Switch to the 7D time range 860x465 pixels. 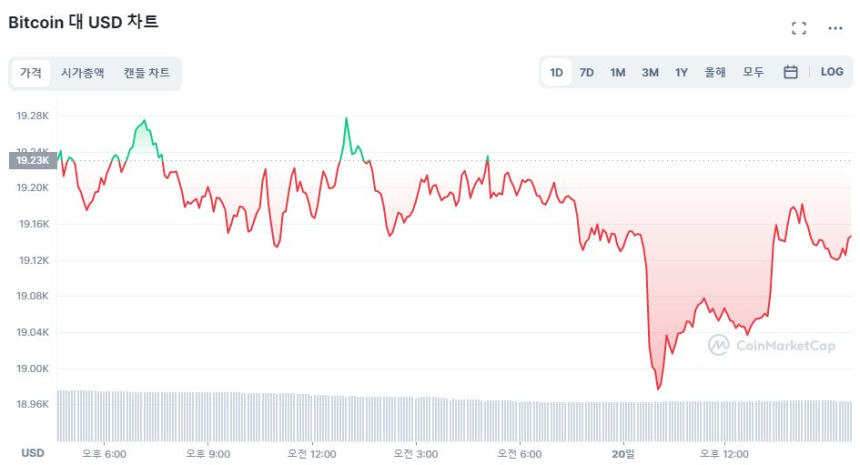[x=587, y=72]
